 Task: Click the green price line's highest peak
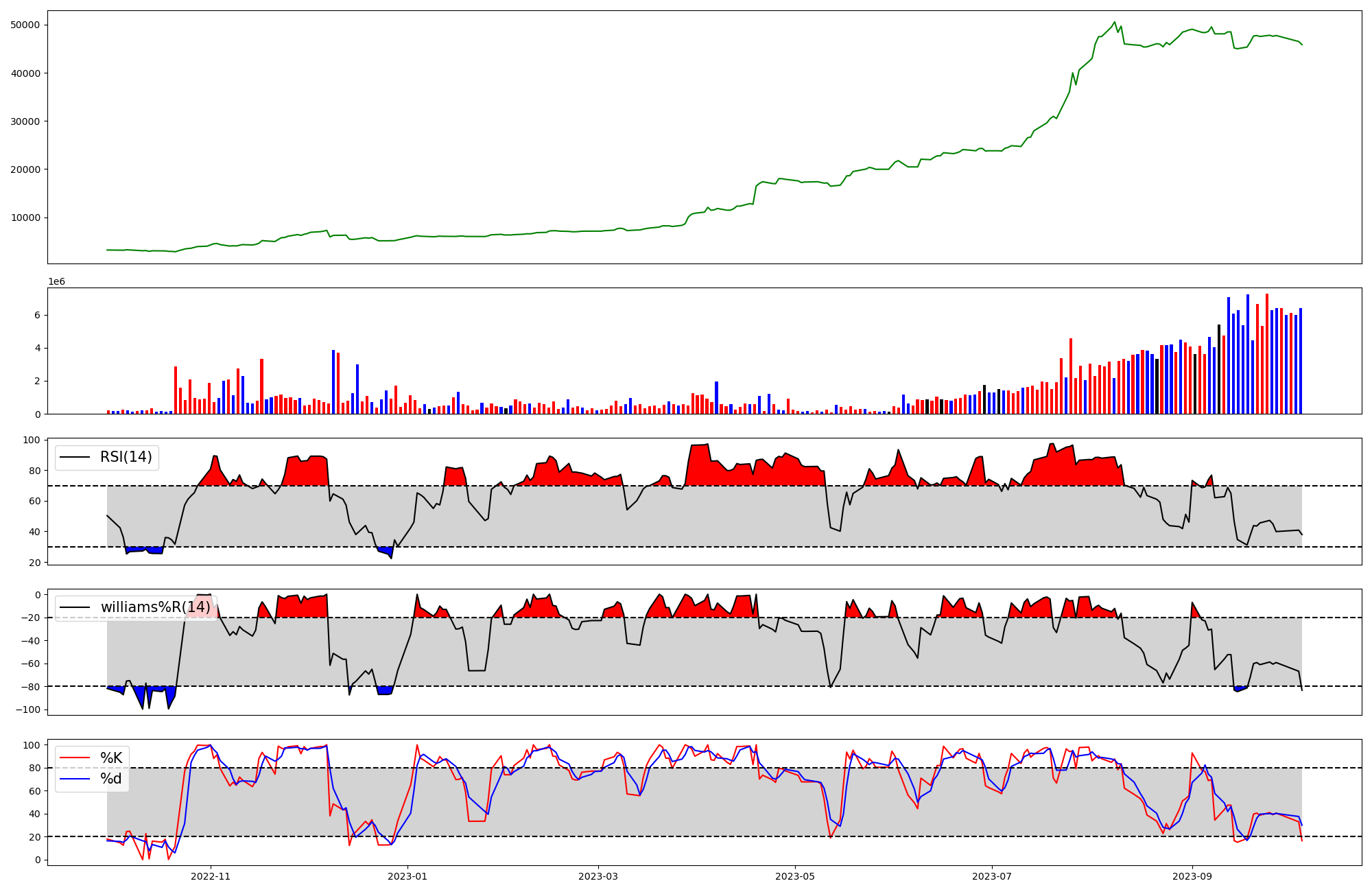point(1115,22)
